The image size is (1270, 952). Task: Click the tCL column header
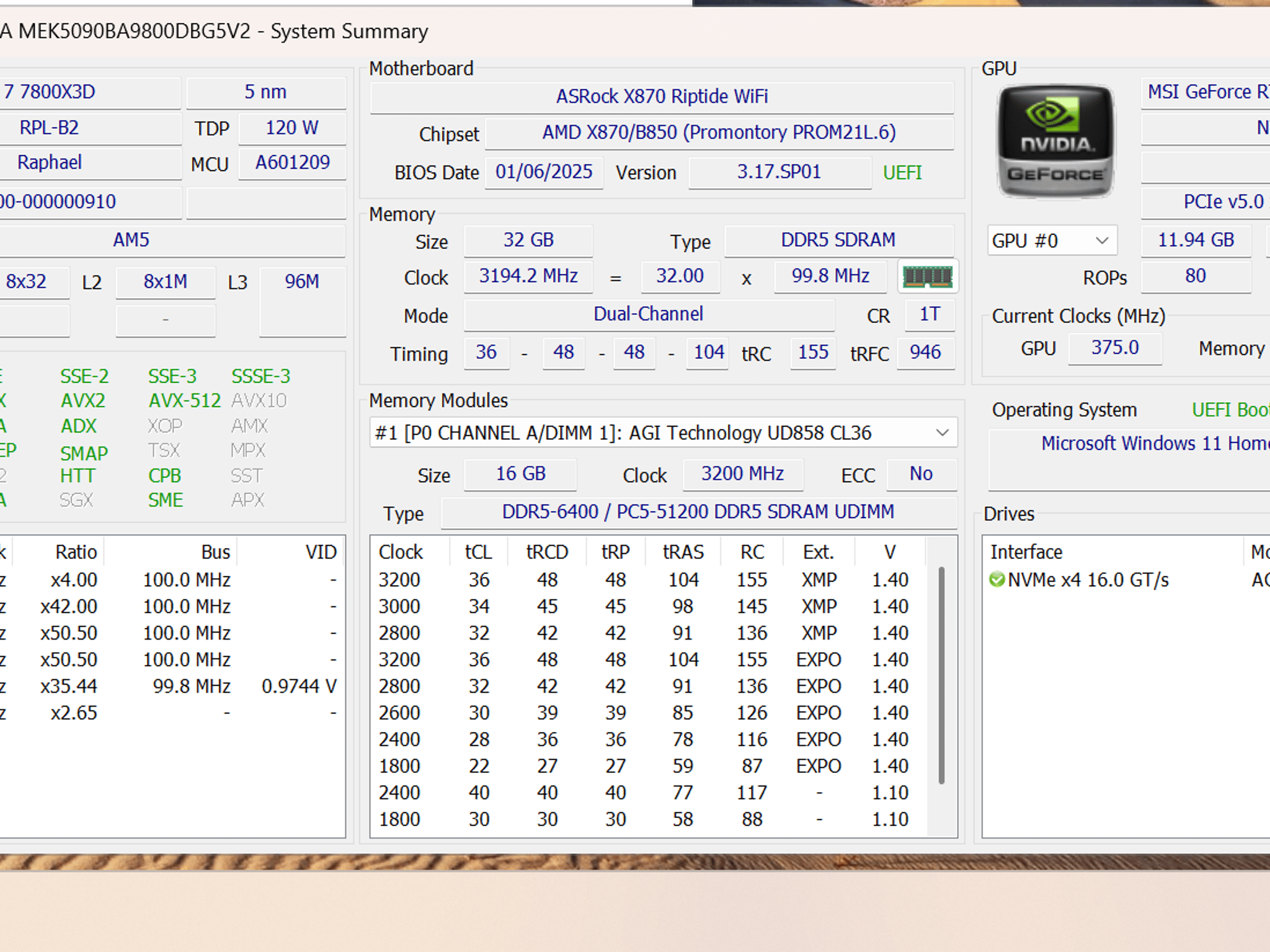(x=478, y=552)
